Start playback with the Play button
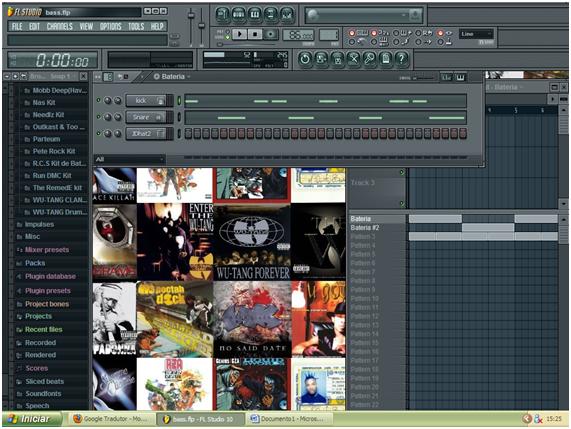Viewport: 571px width, 429px height. pyautogui.click(x=240, y=34)
